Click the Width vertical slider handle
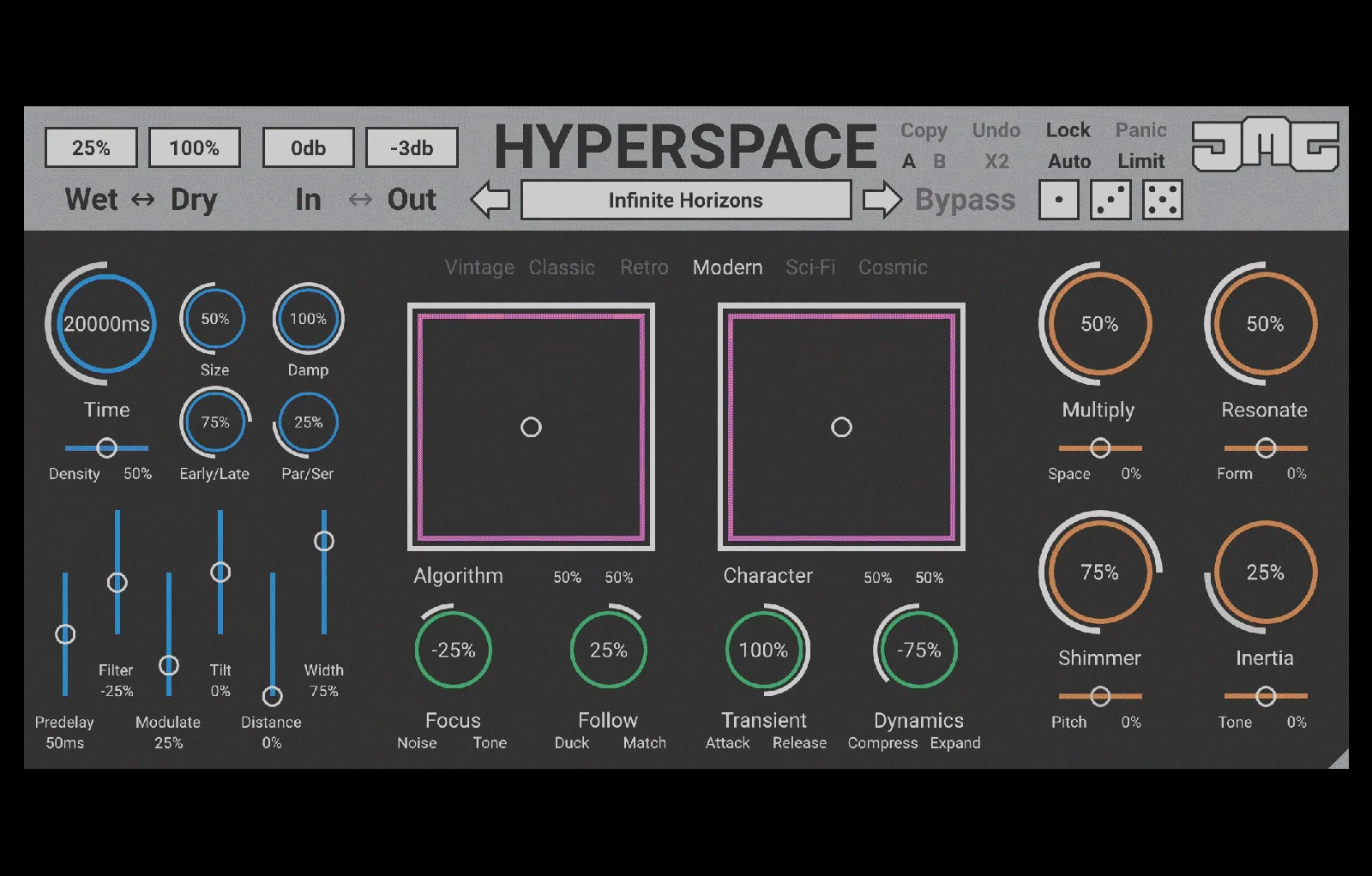1372x876 pixels. (324, 541)
